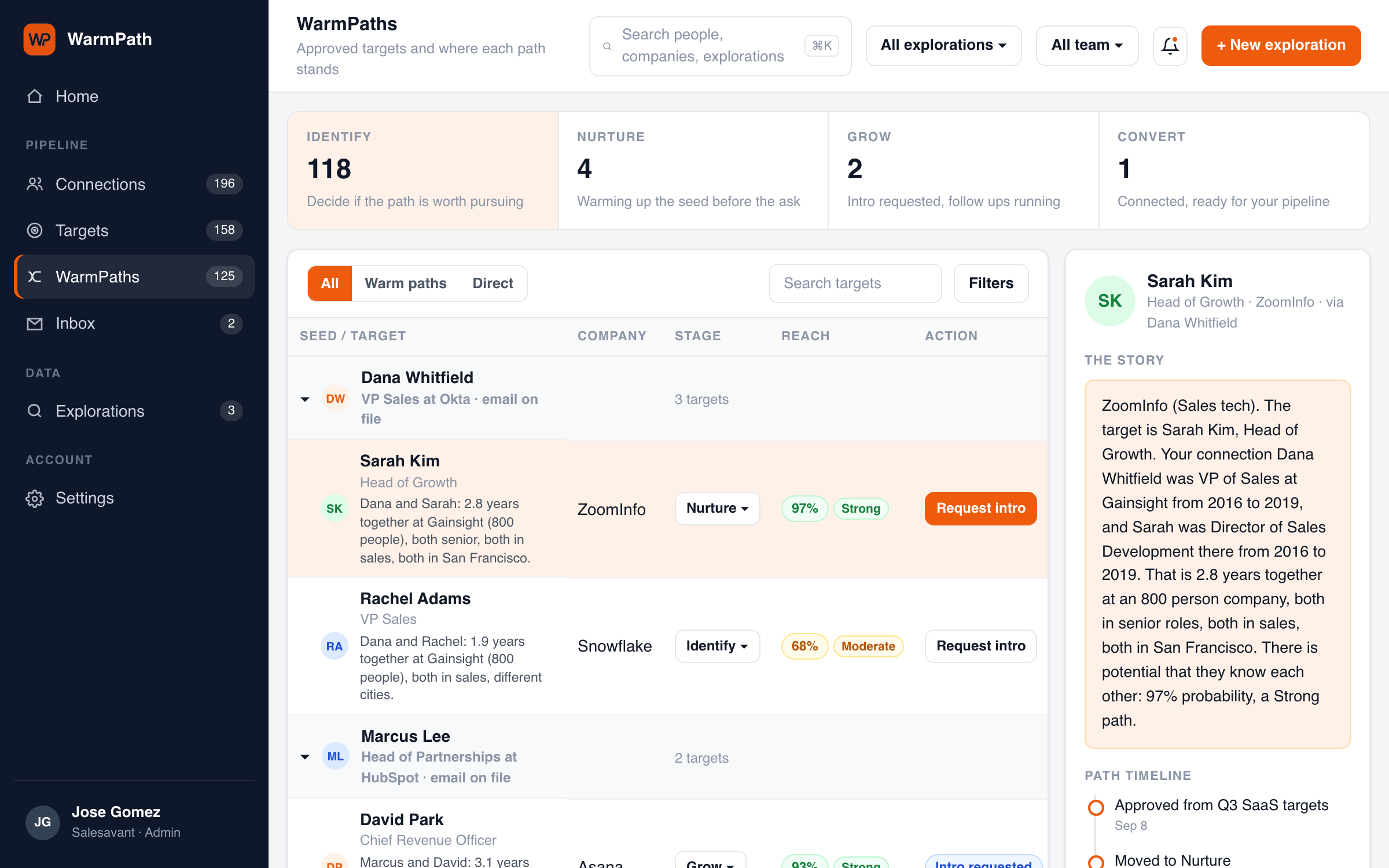
Task: Click the Approved from Q3 SaaS targets timeline marker
Action: click(x=1096, y=807)
